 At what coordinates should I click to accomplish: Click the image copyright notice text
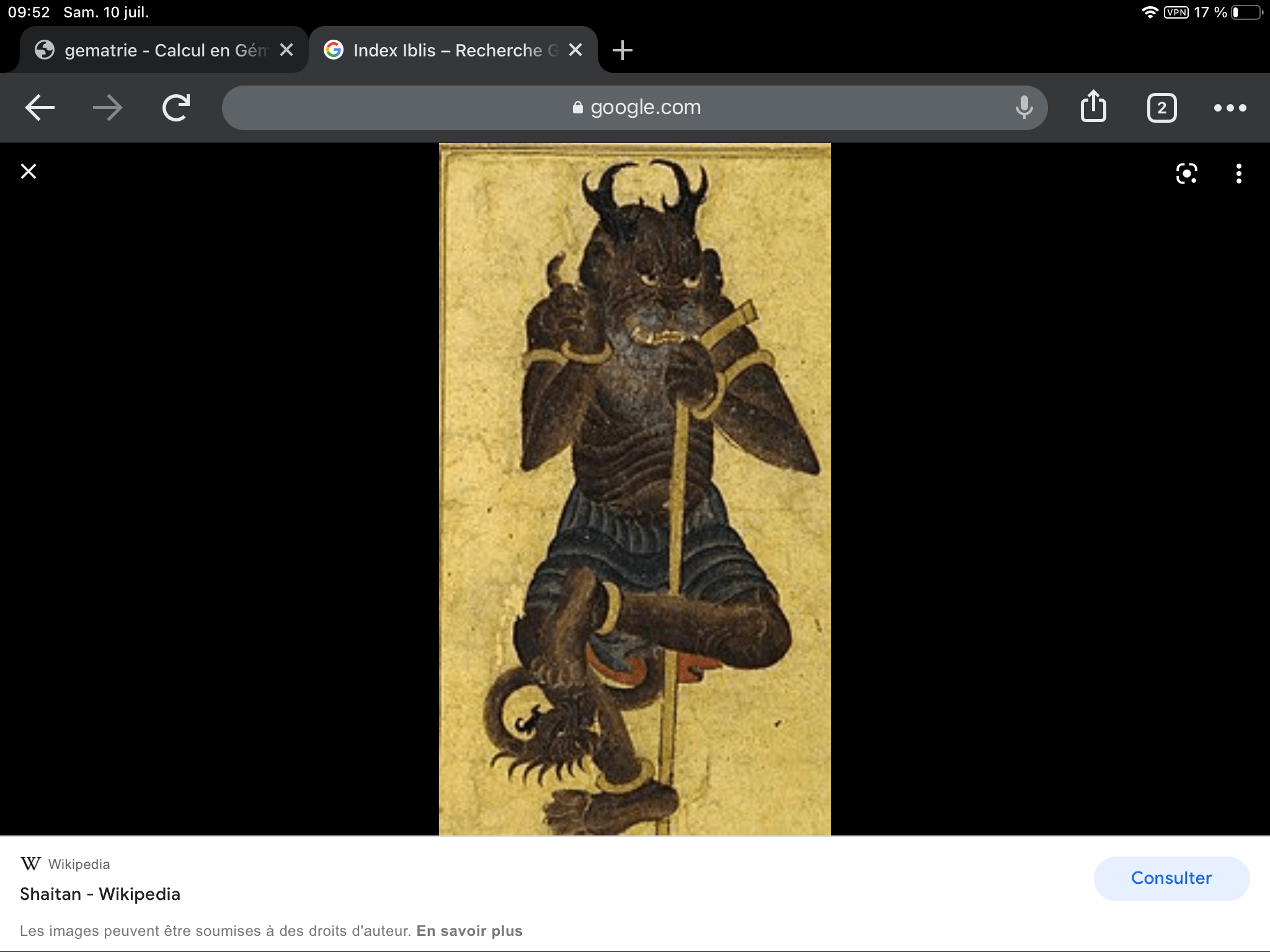pyautogui.click(x=215, y=931)
